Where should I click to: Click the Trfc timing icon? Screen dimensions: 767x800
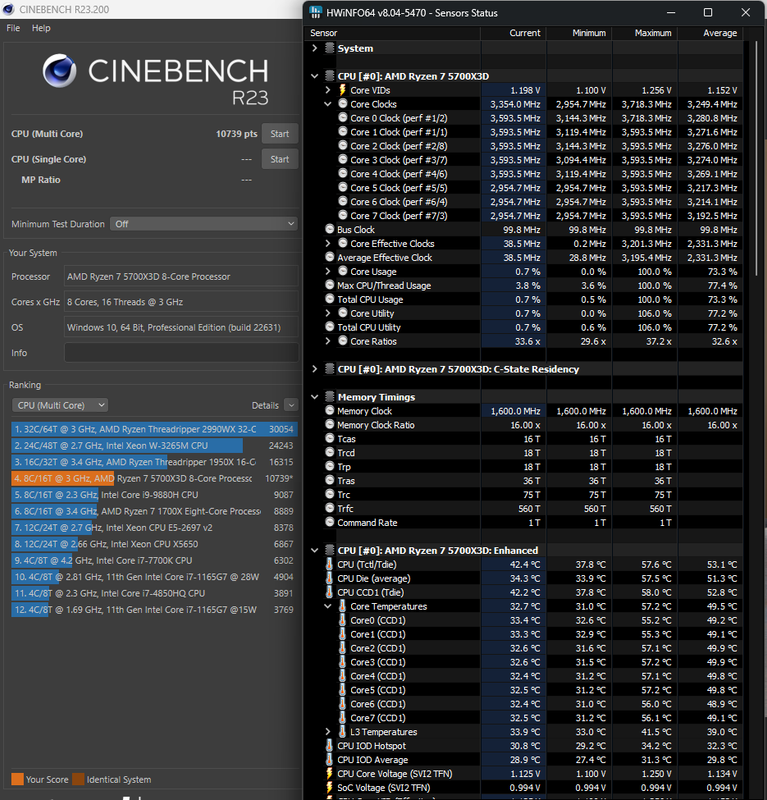click(x=330, y=508)
